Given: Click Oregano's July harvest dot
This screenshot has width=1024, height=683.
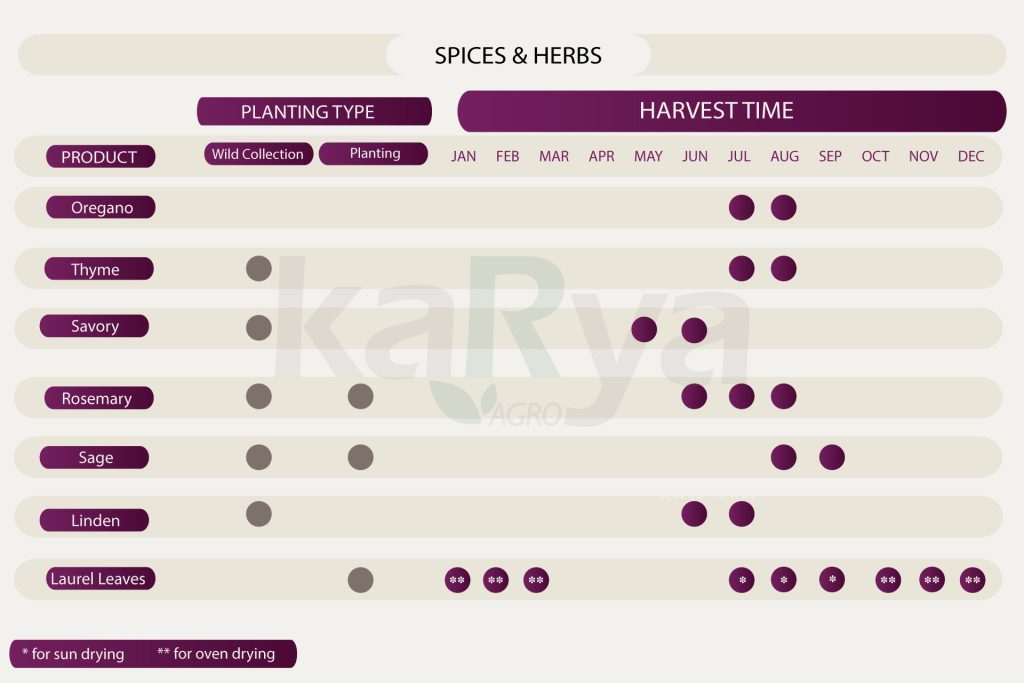Looking at the screenshot, I should click(741, 208).
